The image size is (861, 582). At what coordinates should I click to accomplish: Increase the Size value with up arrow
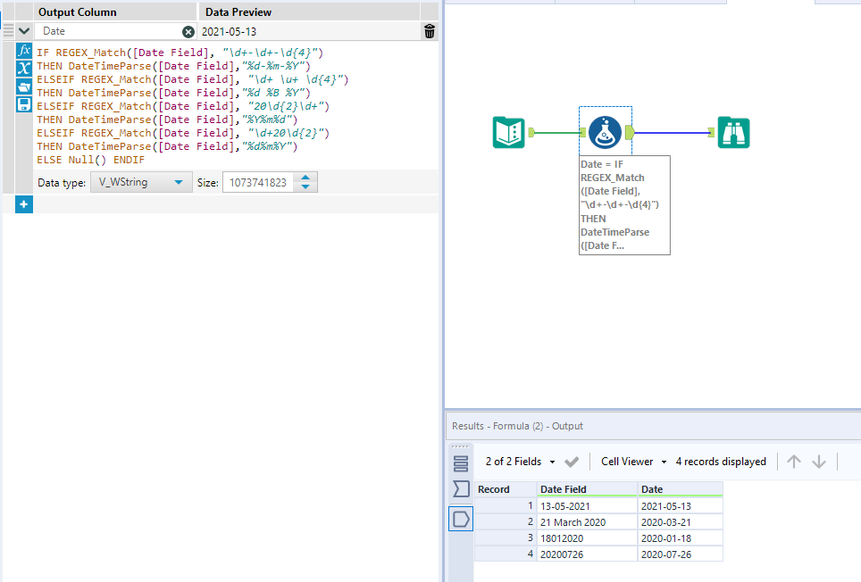pos(305,177)
